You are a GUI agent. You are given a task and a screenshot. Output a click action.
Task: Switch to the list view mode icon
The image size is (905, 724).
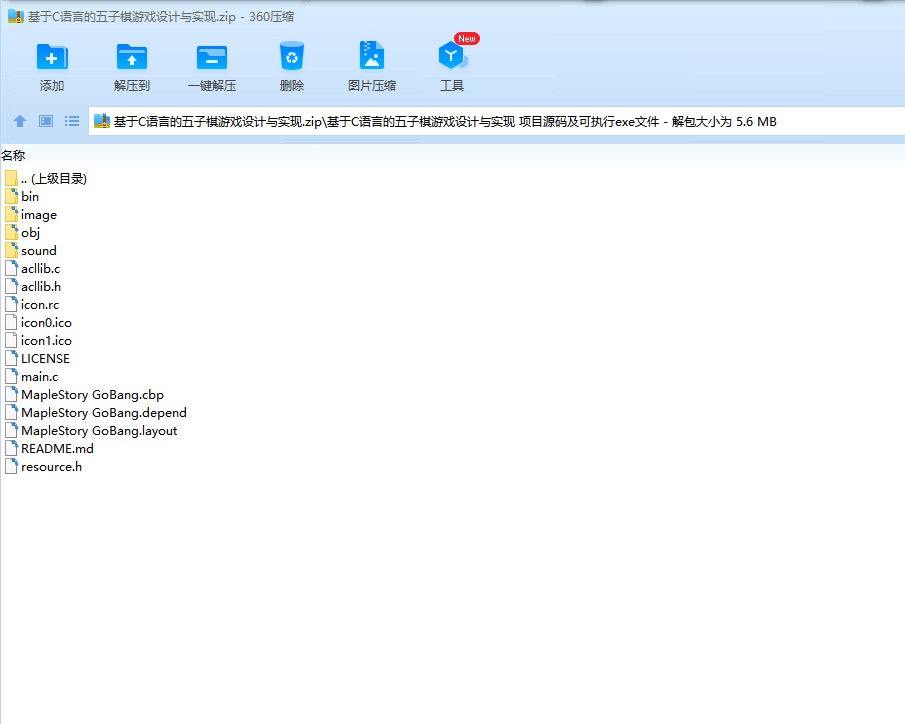coord(72,121)
